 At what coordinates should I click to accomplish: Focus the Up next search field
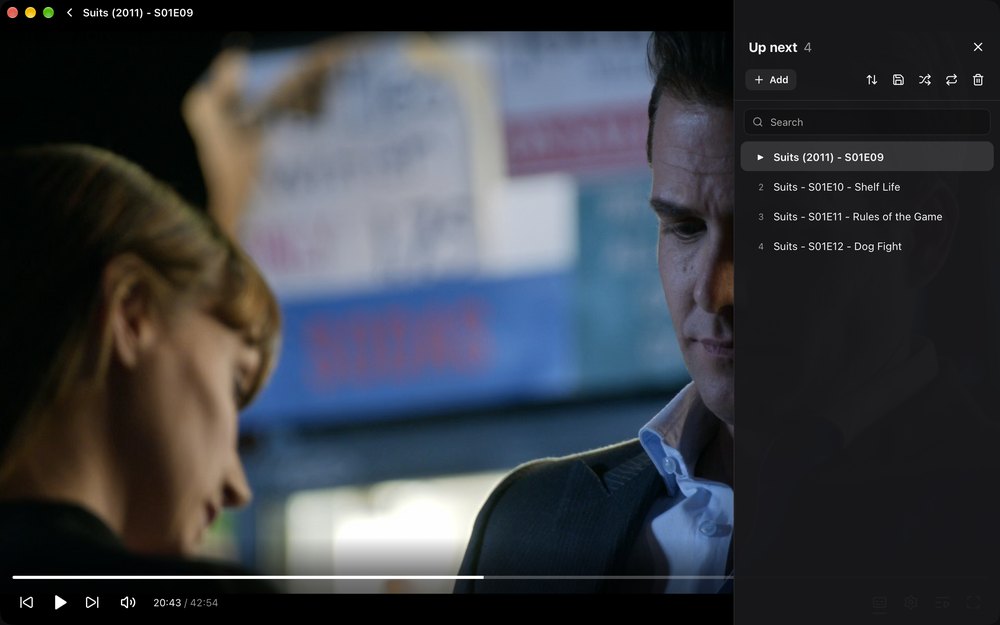[867, 122]
